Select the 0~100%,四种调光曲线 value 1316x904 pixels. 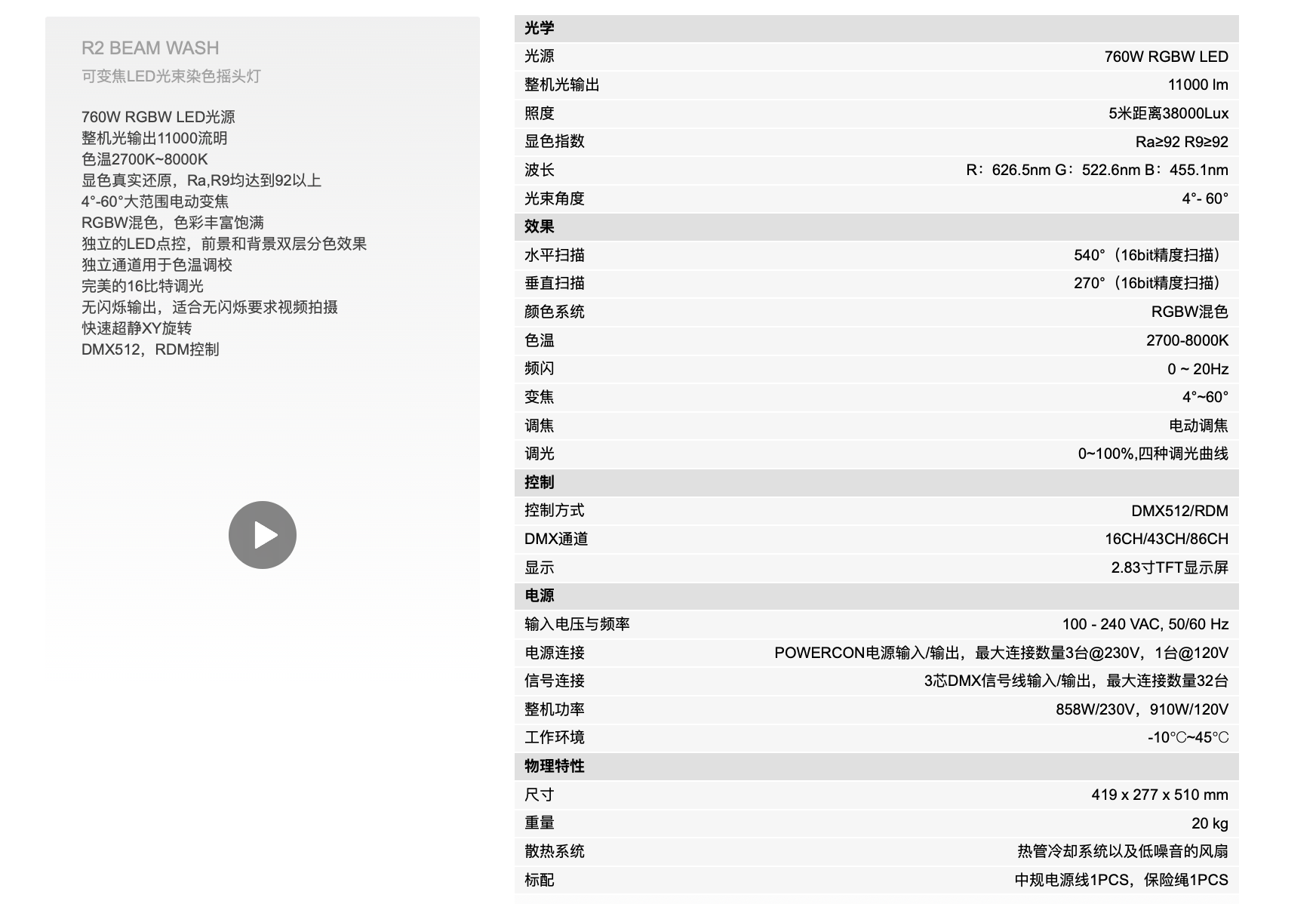[x=1153, y=454]
